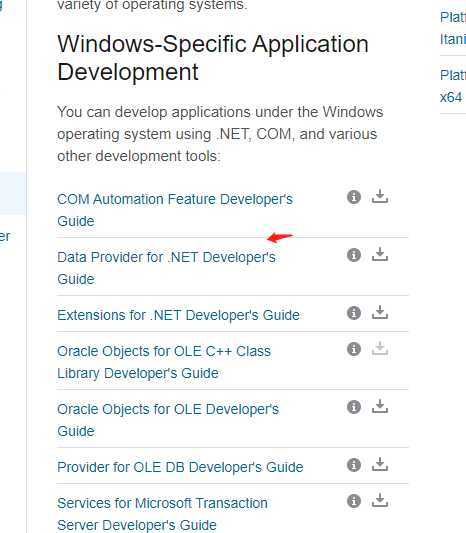Open info for Provider for OLE DB

tap(354, 465)
